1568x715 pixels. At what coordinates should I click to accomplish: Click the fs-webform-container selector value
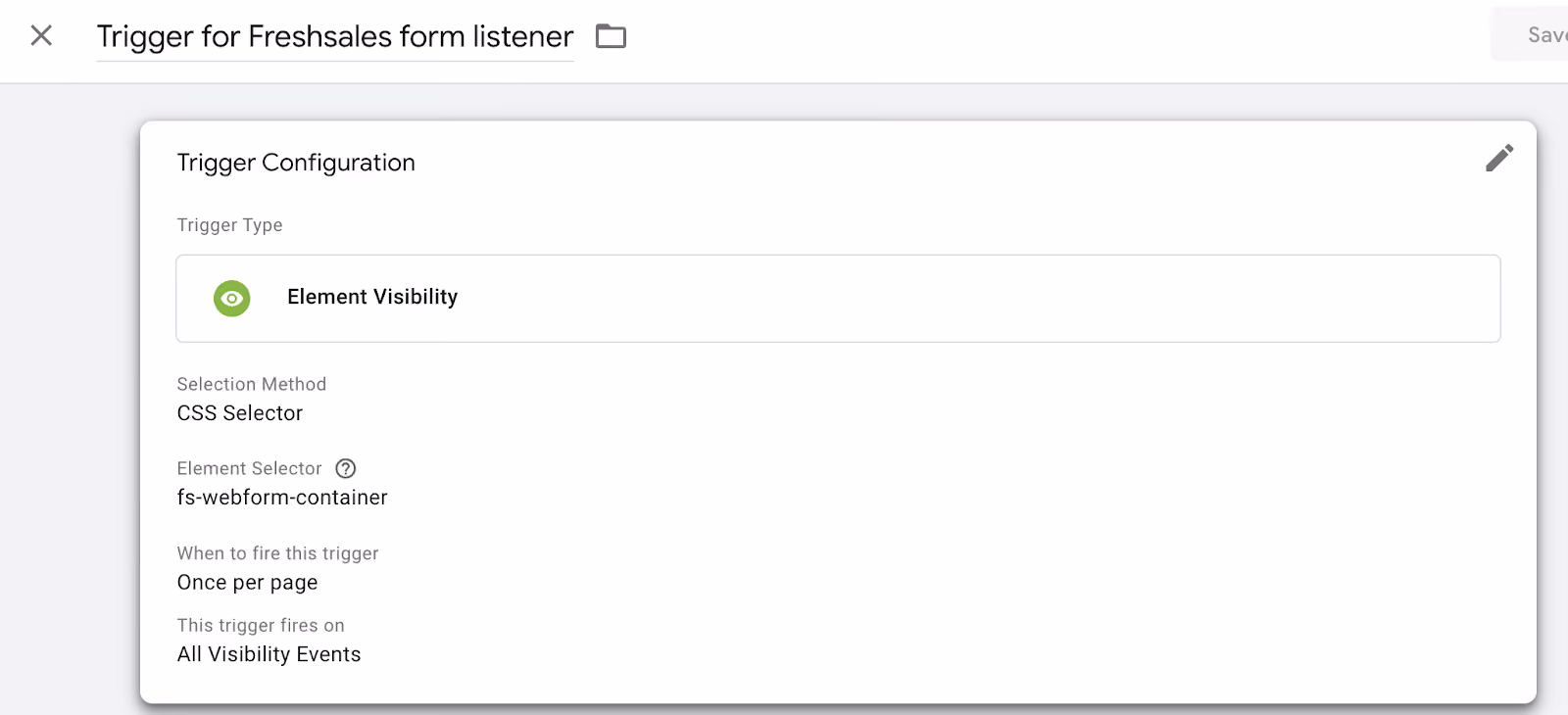pyautogui.click(x=282, y=498)
